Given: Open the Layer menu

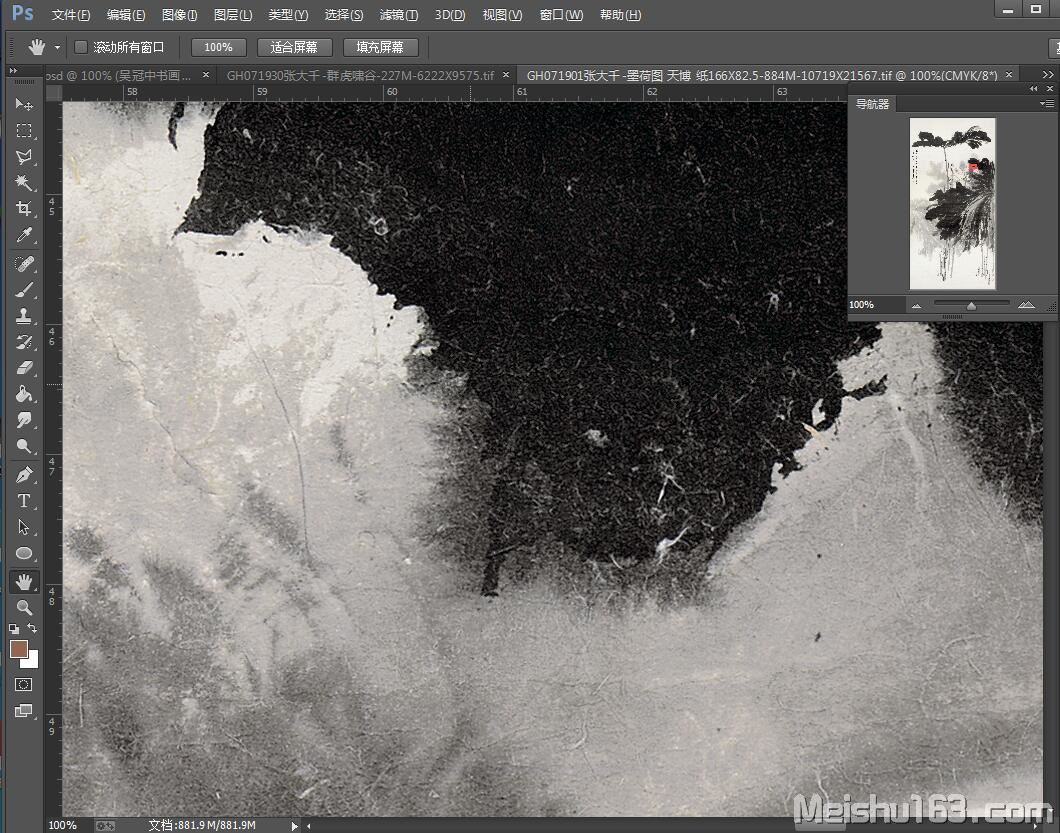Looking at the screenshot, I should pos(233,14).
